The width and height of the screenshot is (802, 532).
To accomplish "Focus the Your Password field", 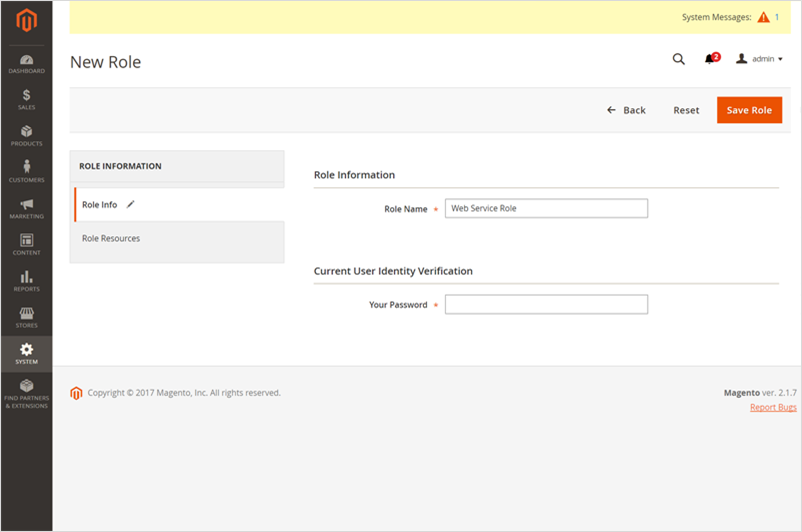I will [546, 304].
